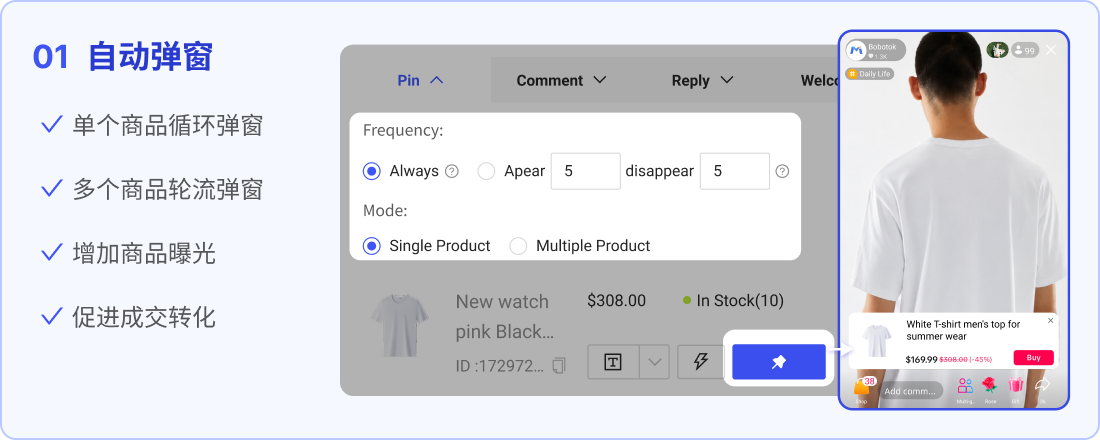Select the Always frequency radio button
This screenshot has height=440, width=1100.
pyautogui.click(x=372, y=171)
